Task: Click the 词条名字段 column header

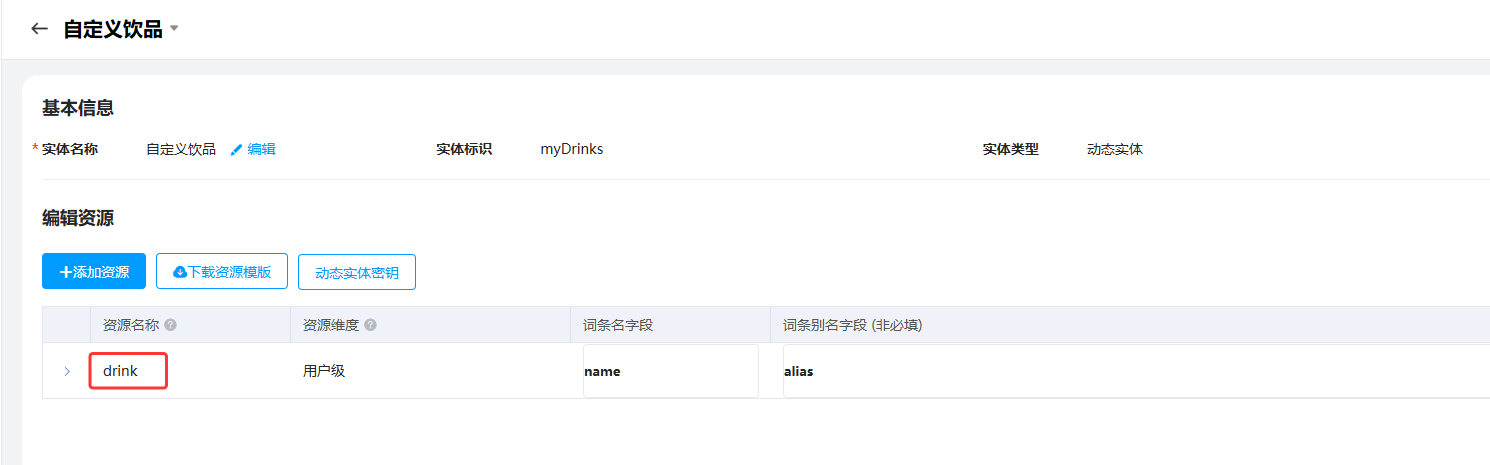Action: pyautogui.click(x=618, y=325)
